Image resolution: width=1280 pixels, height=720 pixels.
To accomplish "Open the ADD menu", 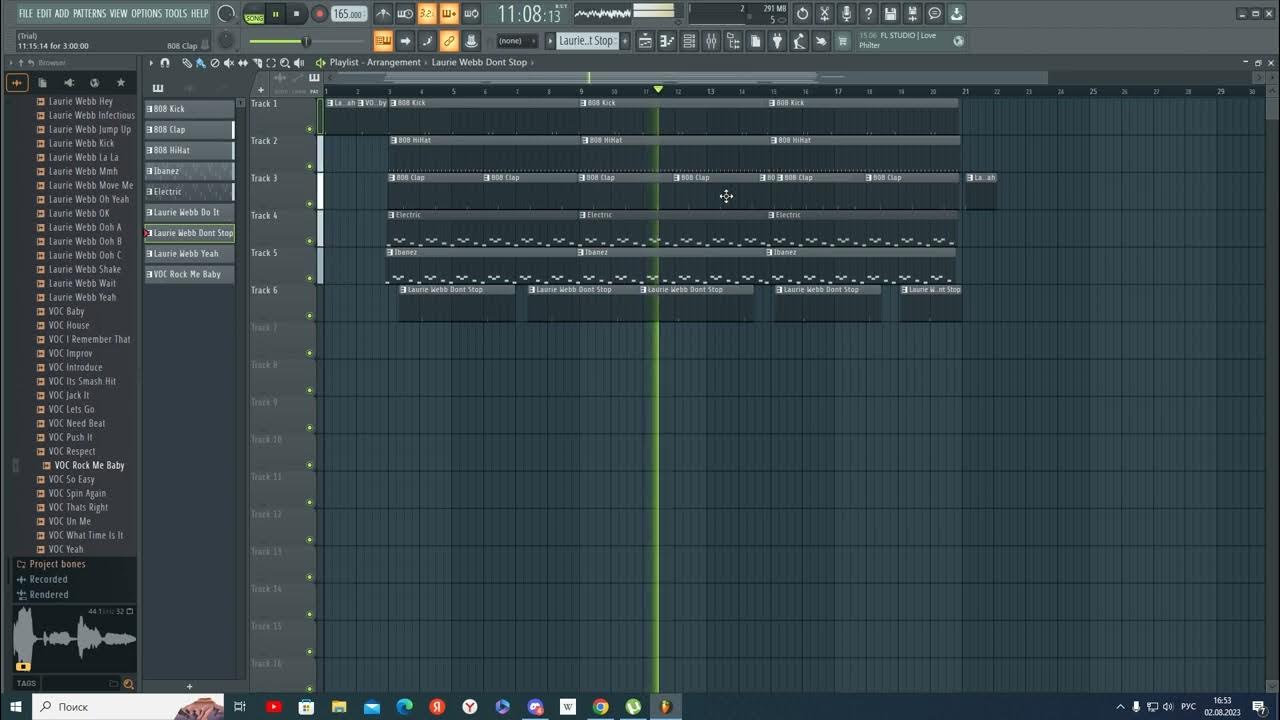I will [62, 13].
